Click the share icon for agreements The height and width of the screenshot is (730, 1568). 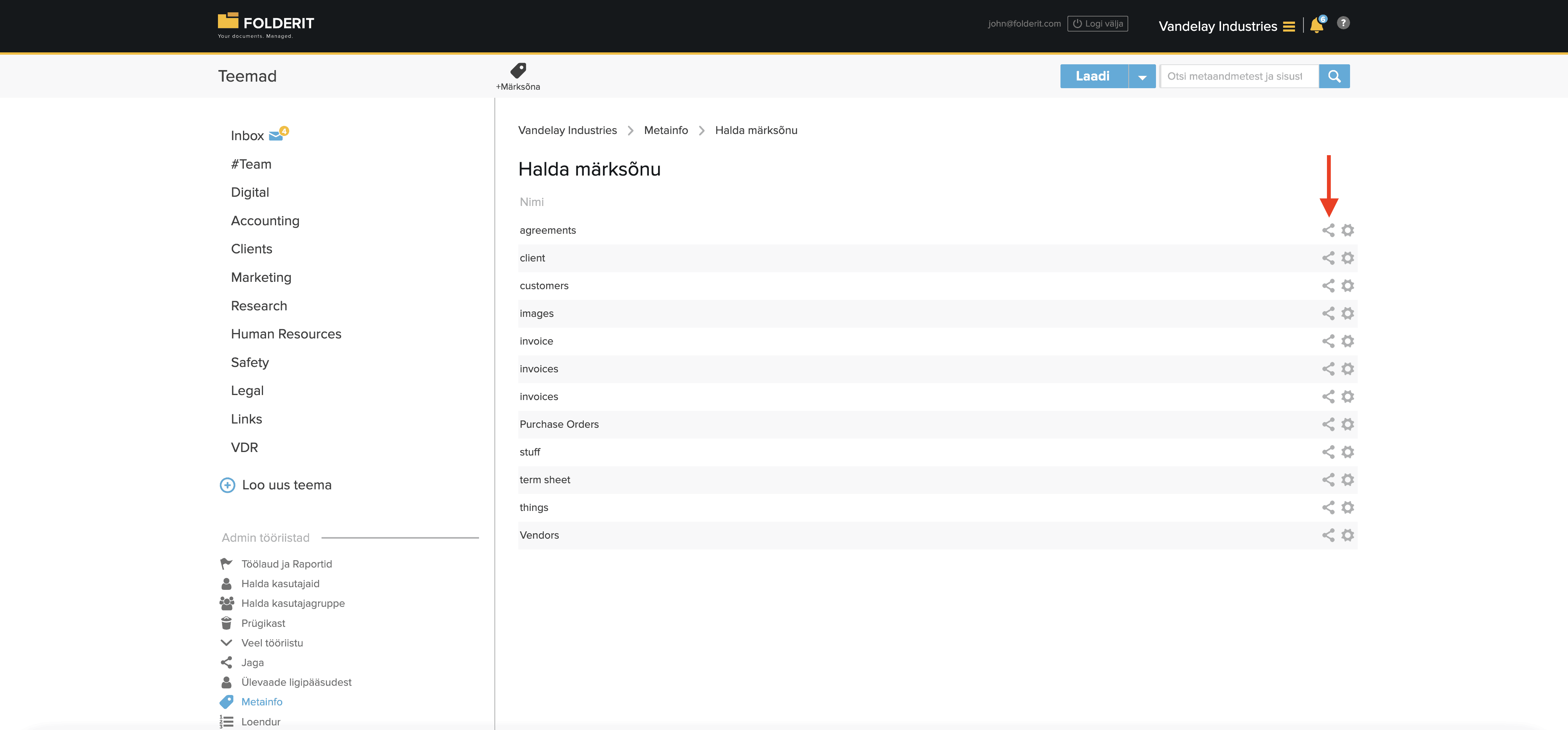click(x=1328, y=230)
